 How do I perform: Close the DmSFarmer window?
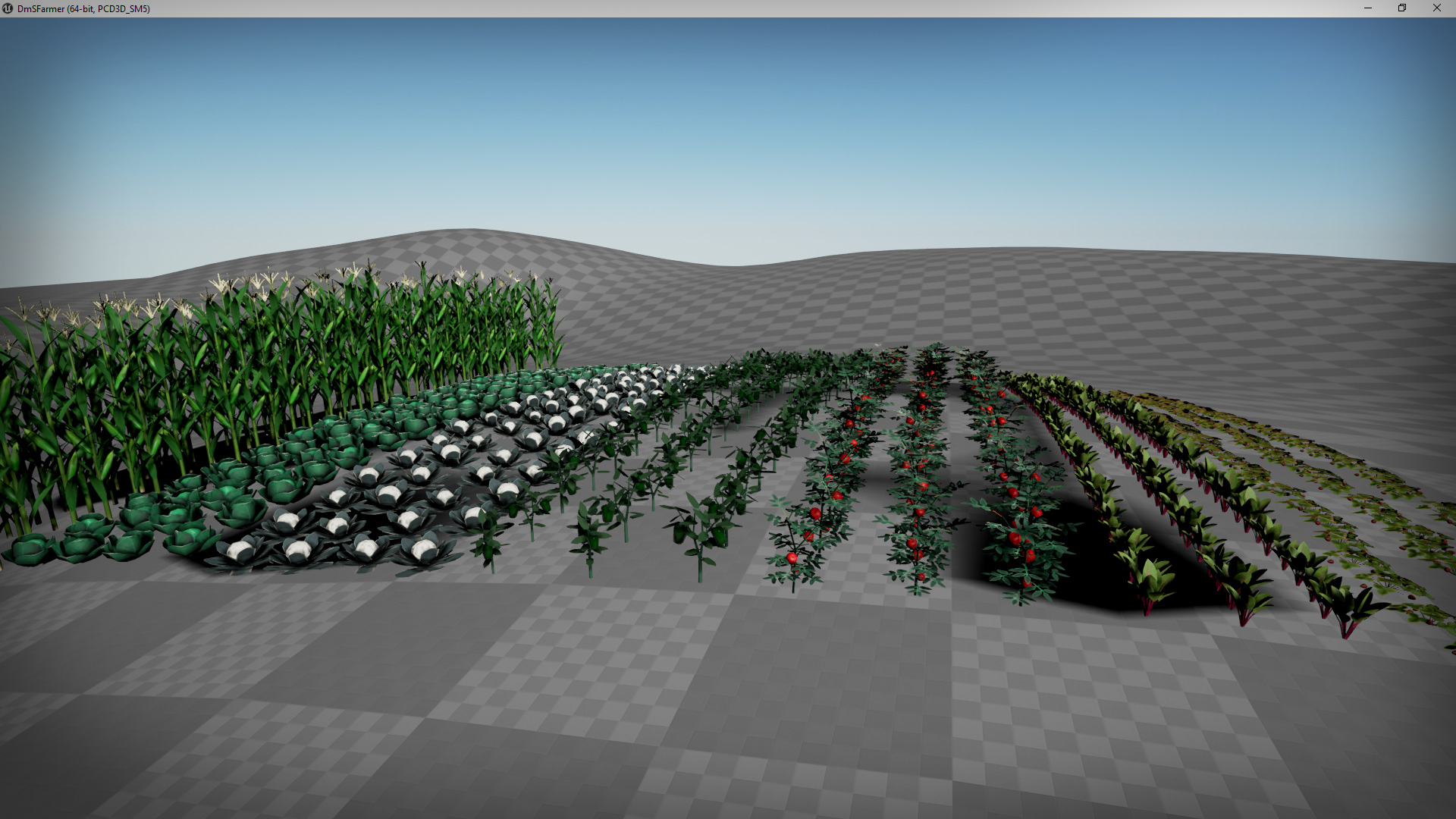[x=1437, y=8]
